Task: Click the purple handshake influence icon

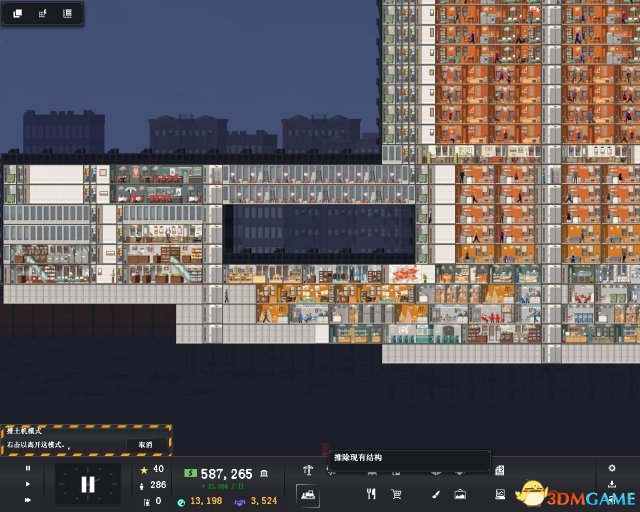Action: [x=240, y=502]
